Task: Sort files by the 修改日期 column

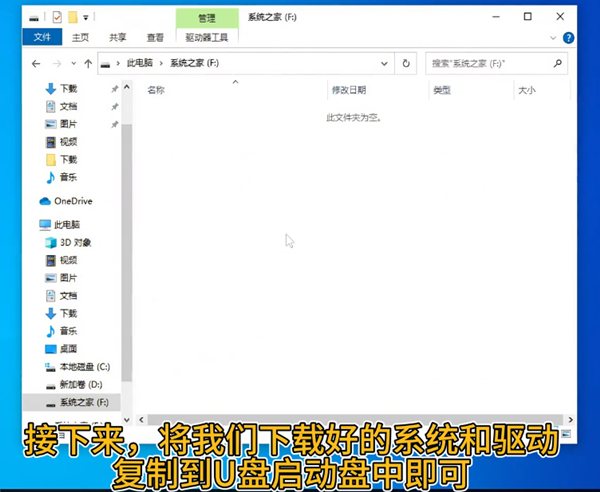Action: pyautogui.click(x=346, y=90)
